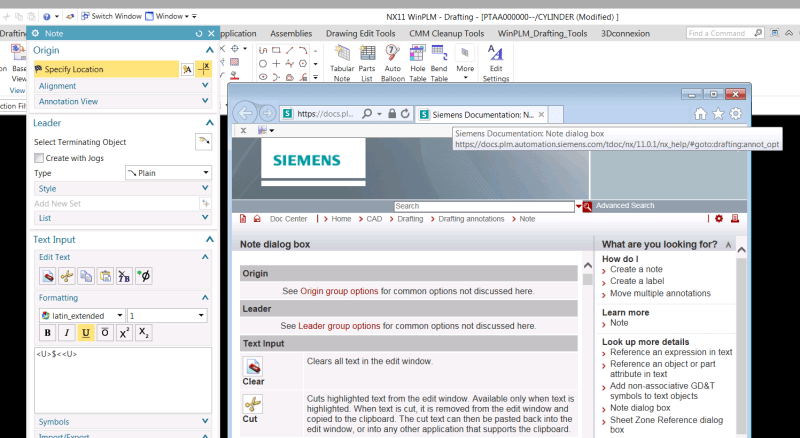Expand the Symbols section
Viewport: 800px width, 438px height.
(x=205, y=422)
